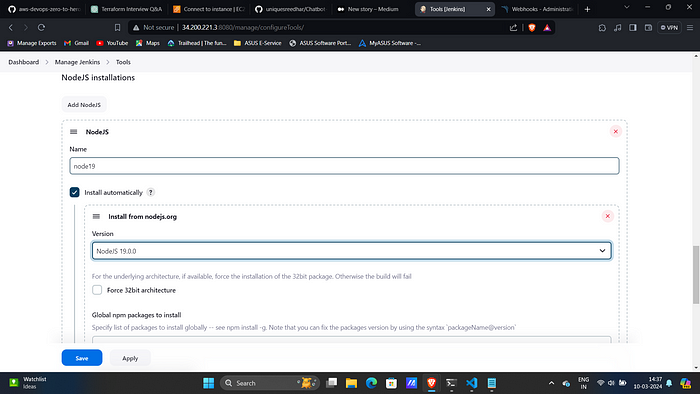Open help for Install automatically
The image size is (700, 394).
151,192
